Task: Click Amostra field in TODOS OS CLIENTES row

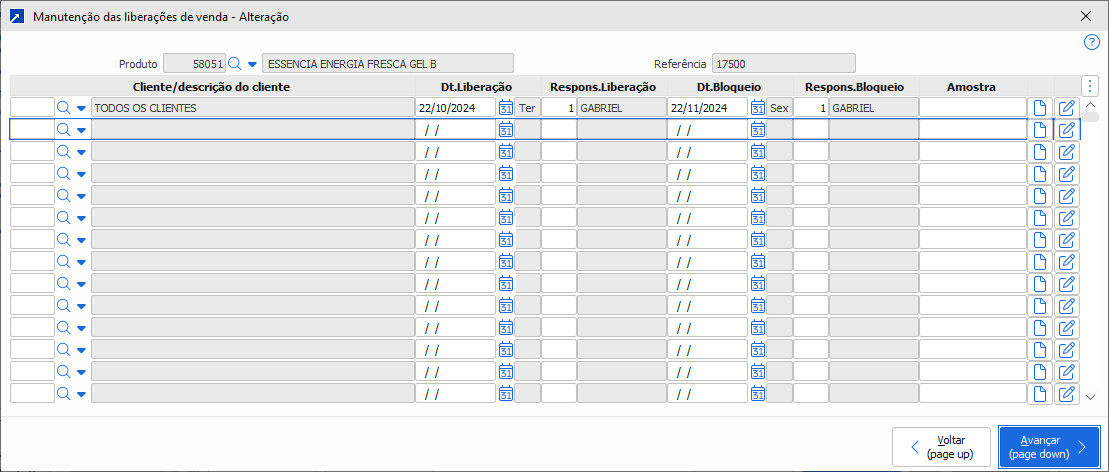Action: tap(972, 108)
